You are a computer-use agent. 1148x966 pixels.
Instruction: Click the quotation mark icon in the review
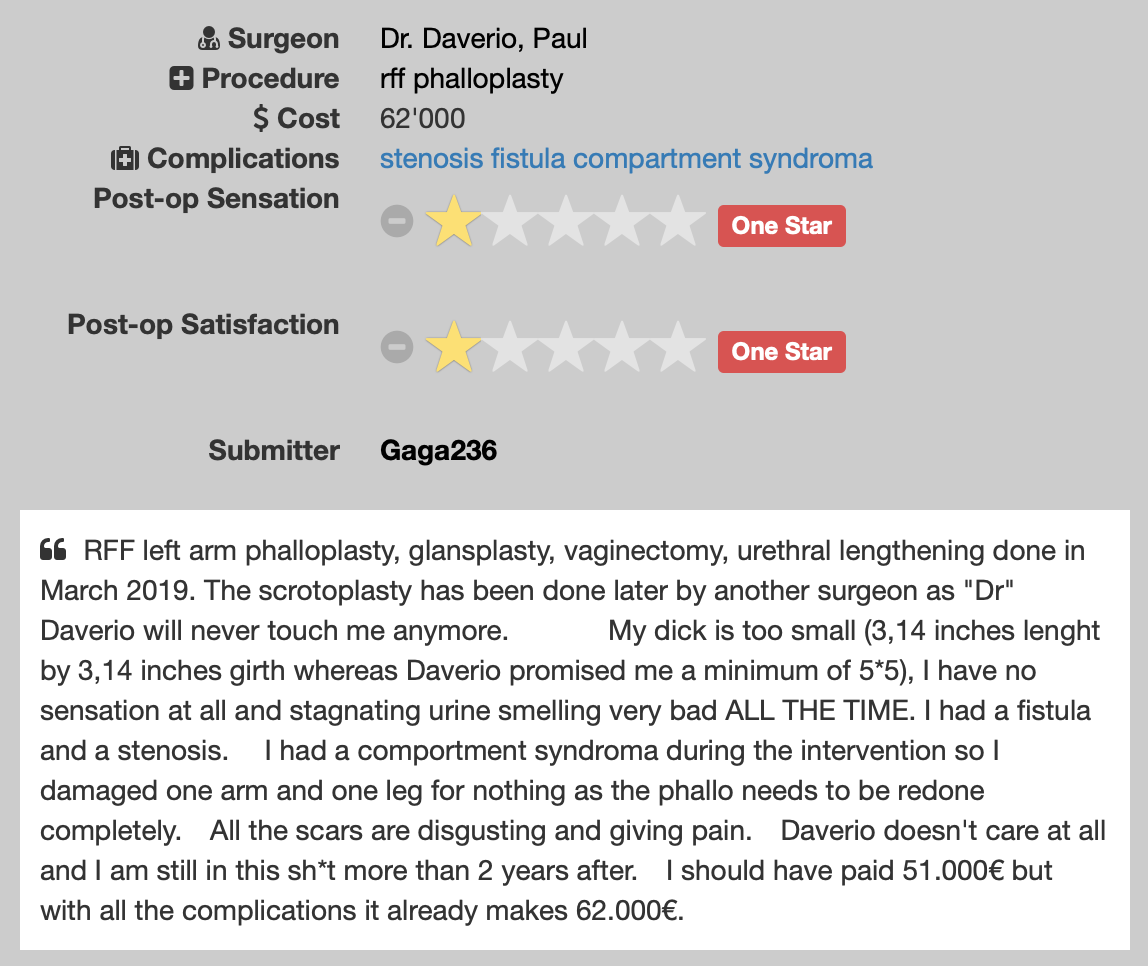53,550
